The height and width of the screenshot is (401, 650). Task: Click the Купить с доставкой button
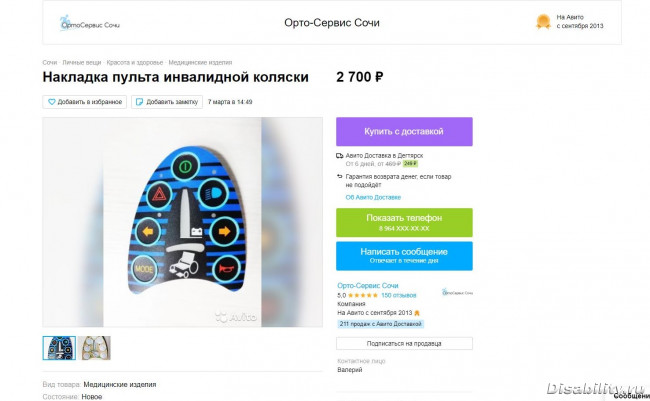click(404, 131)
